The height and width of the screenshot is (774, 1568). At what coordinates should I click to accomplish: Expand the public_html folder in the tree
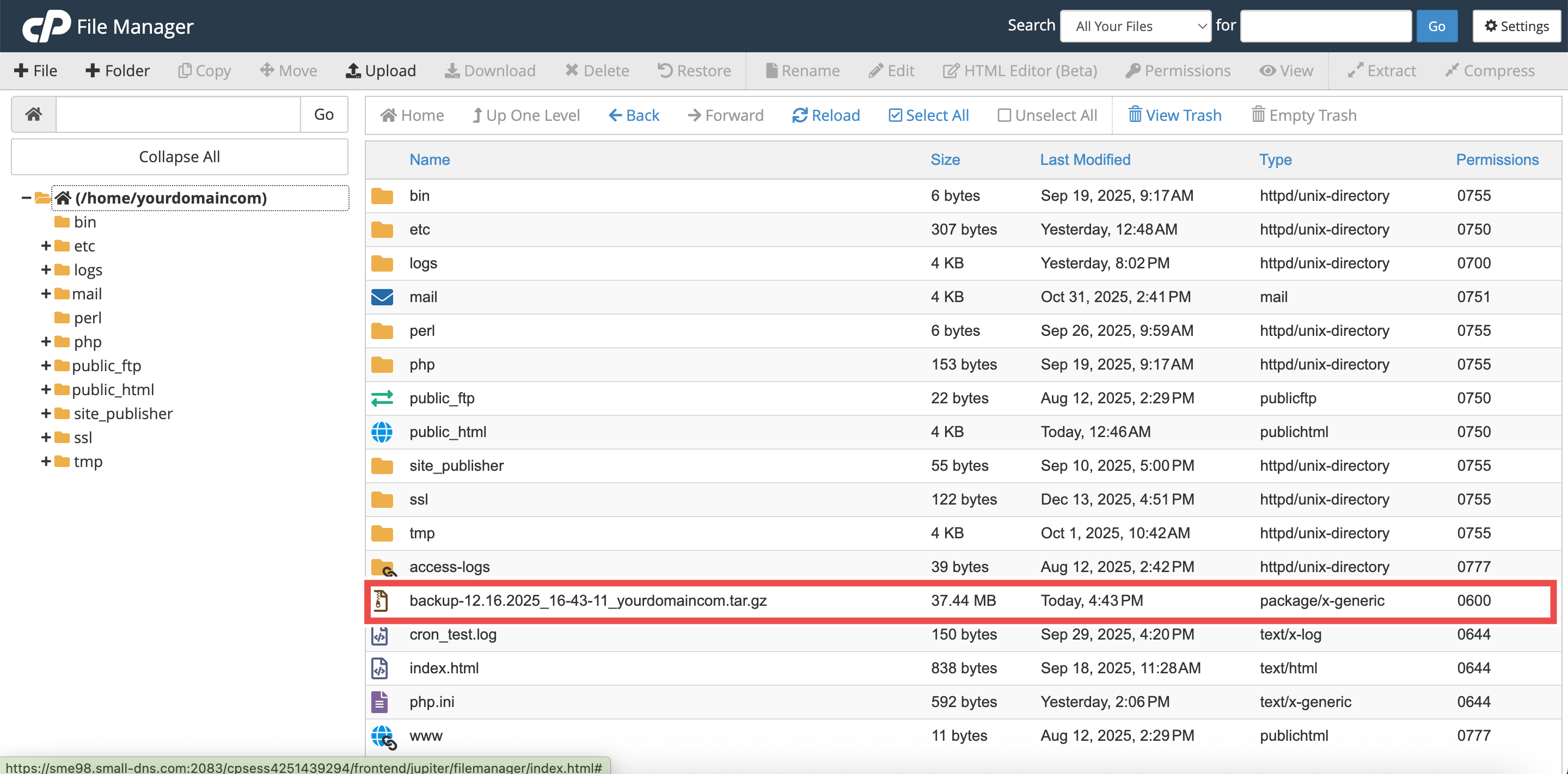pos(46,389)
